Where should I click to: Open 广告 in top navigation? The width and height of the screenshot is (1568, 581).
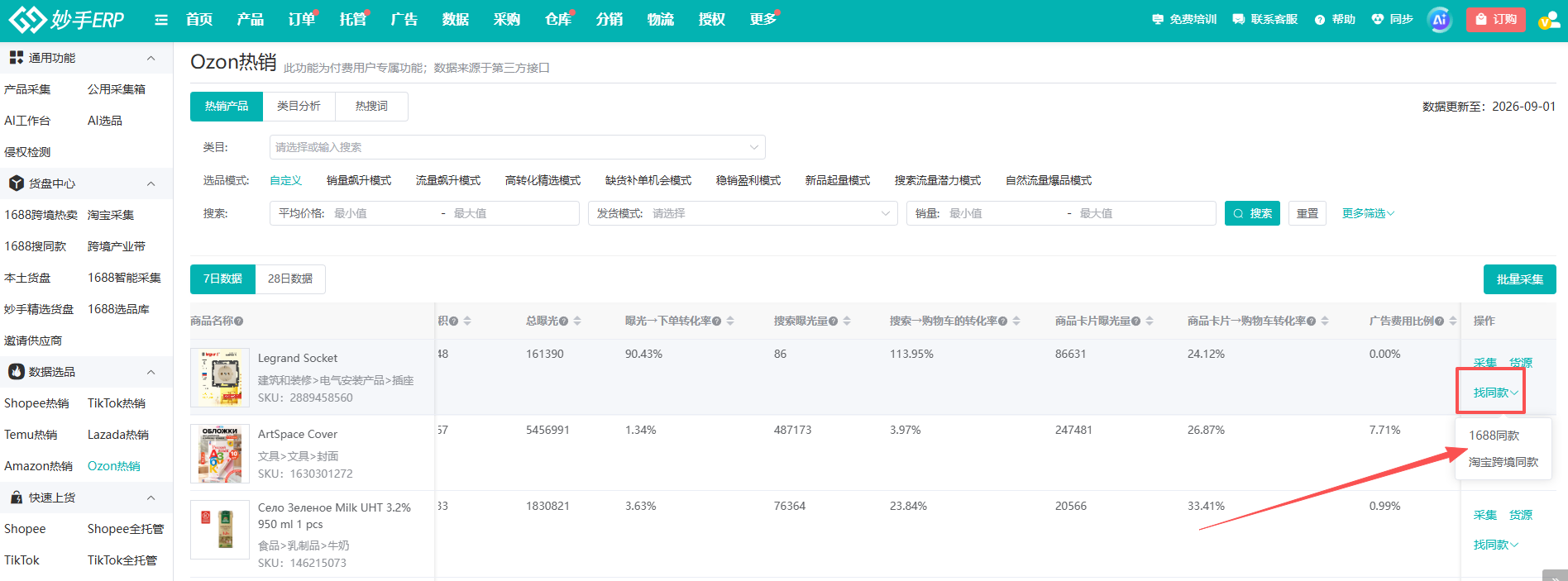click(404, 19)
